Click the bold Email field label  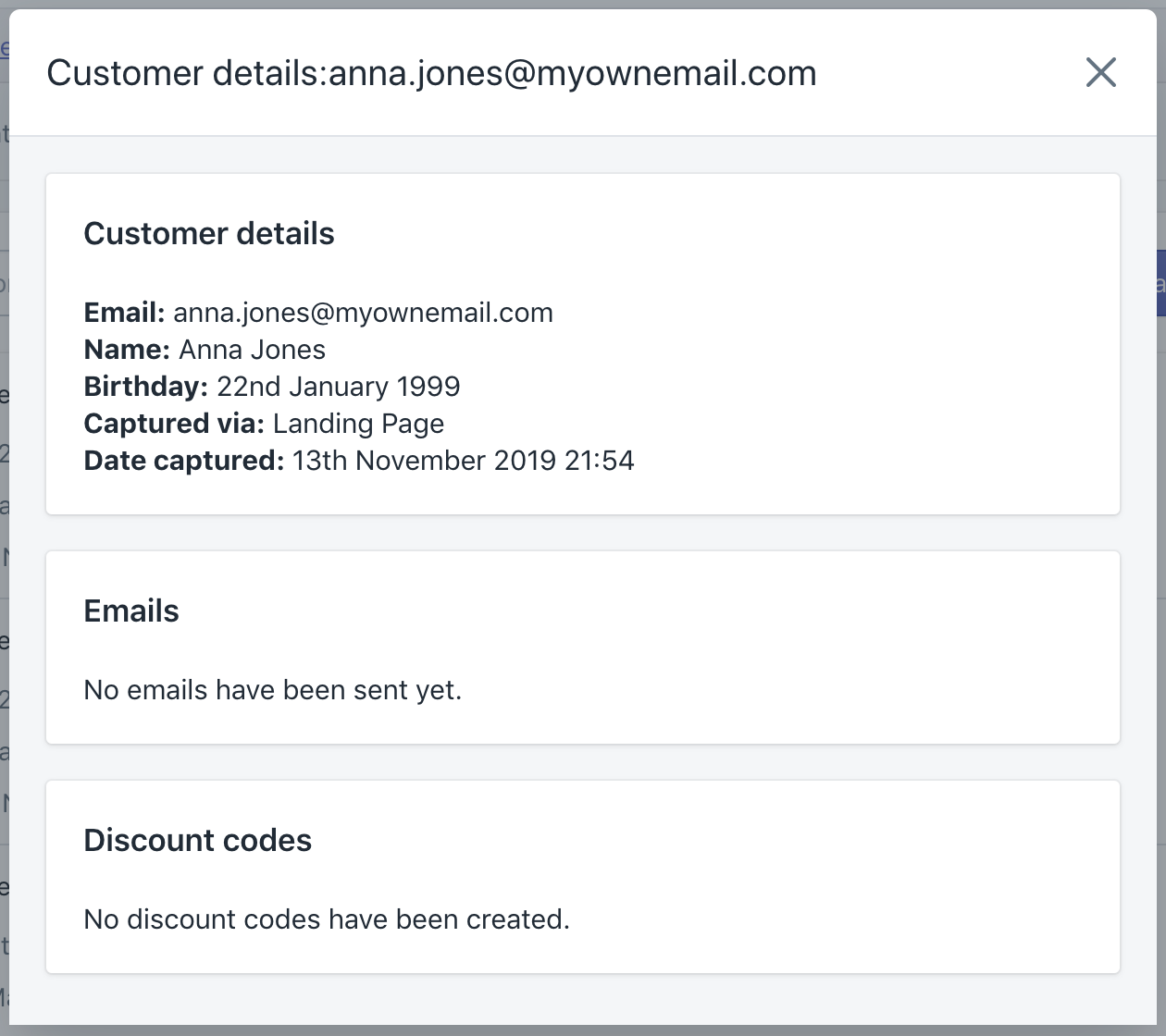pyautogui.click(x=124, y=313)
